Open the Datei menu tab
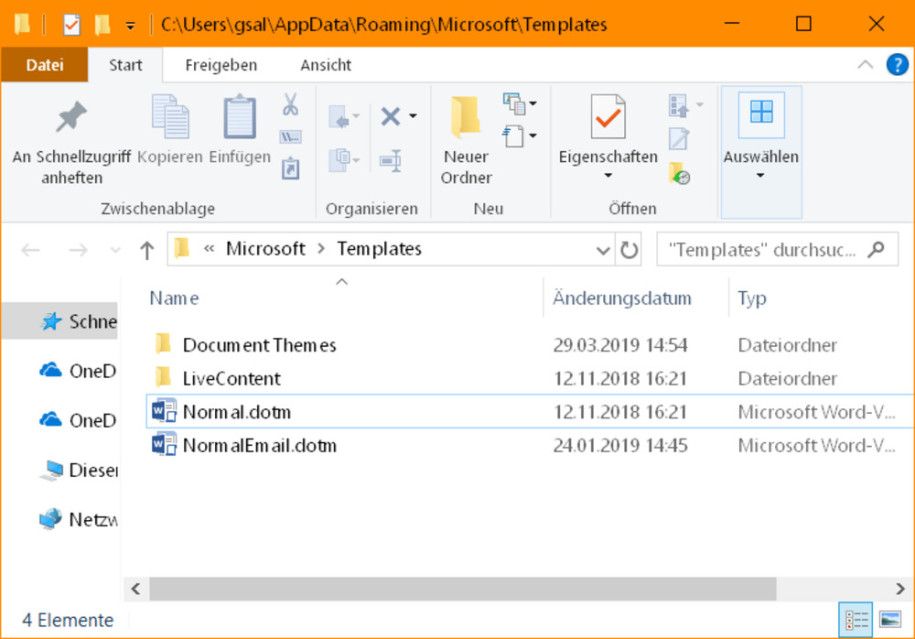915x639 pixels. (x=44, y=65)
